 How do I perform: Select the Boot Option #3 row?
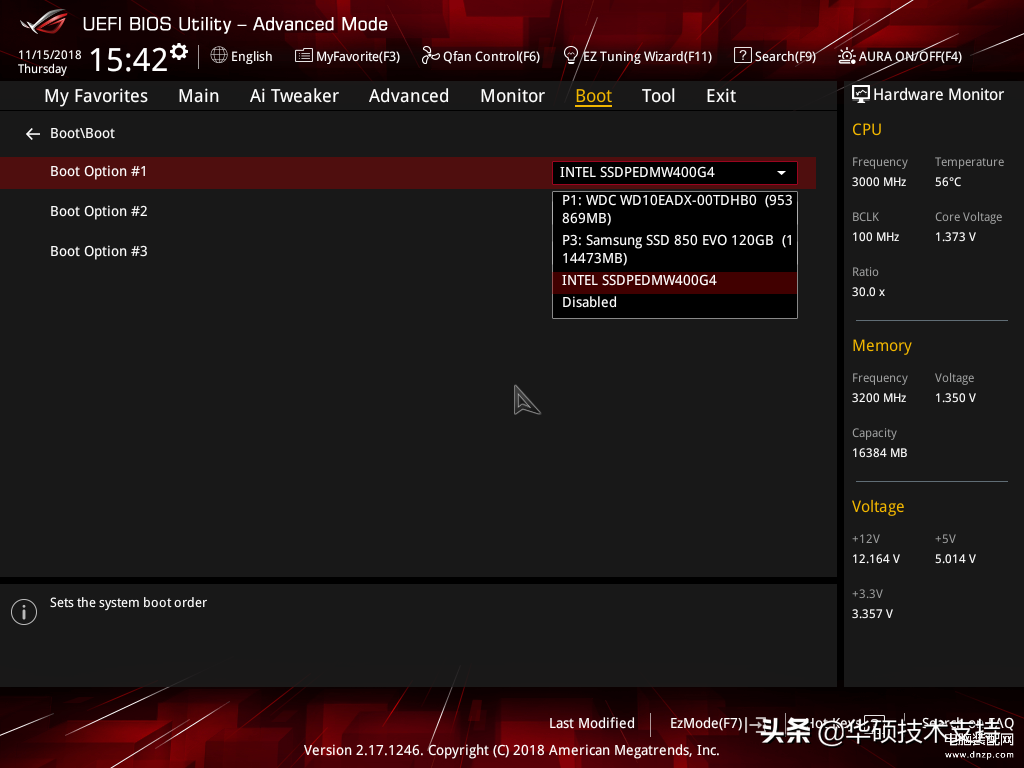point(99,251)
